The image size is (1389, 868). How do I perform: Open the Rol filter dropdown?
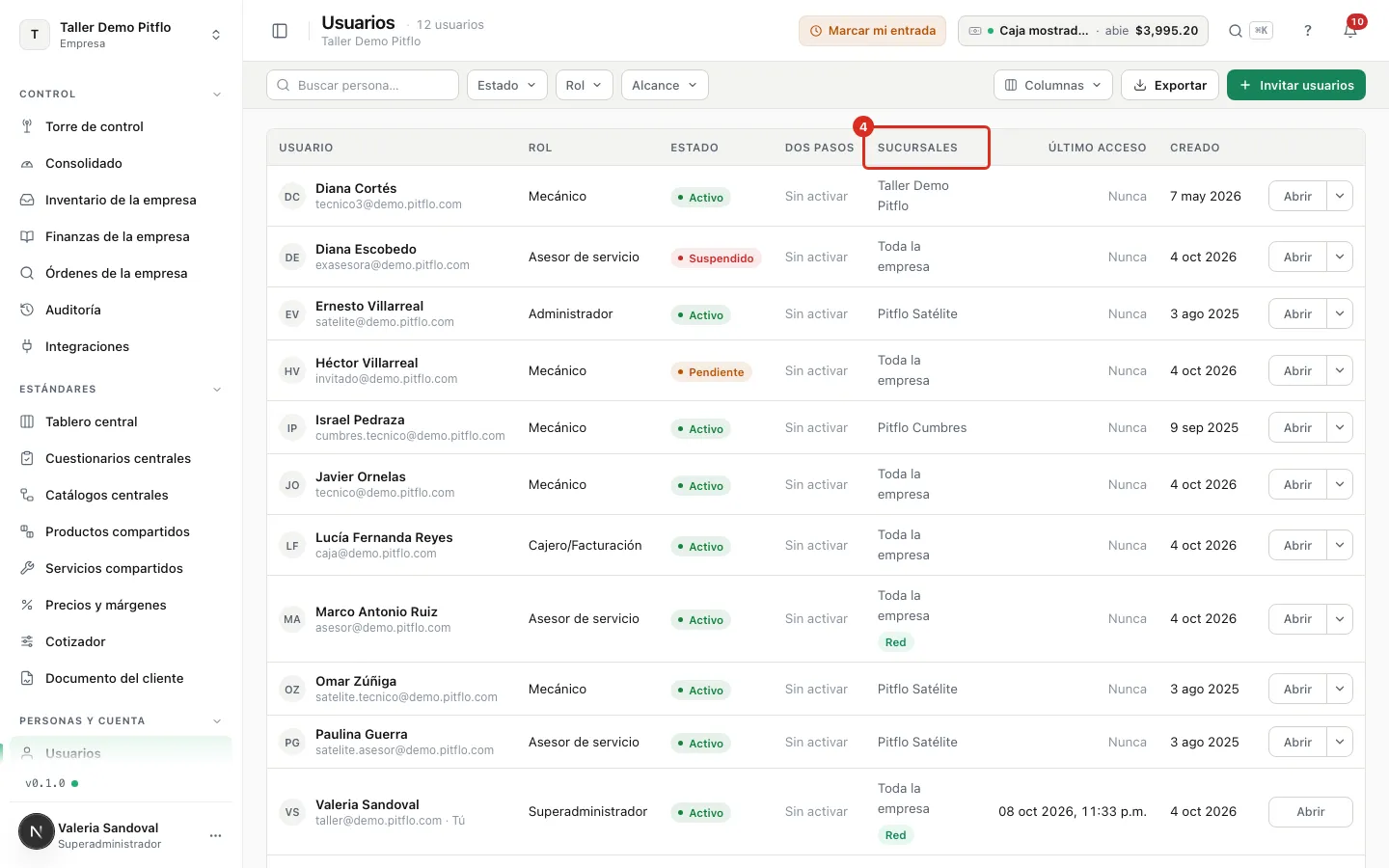point(585,85)
